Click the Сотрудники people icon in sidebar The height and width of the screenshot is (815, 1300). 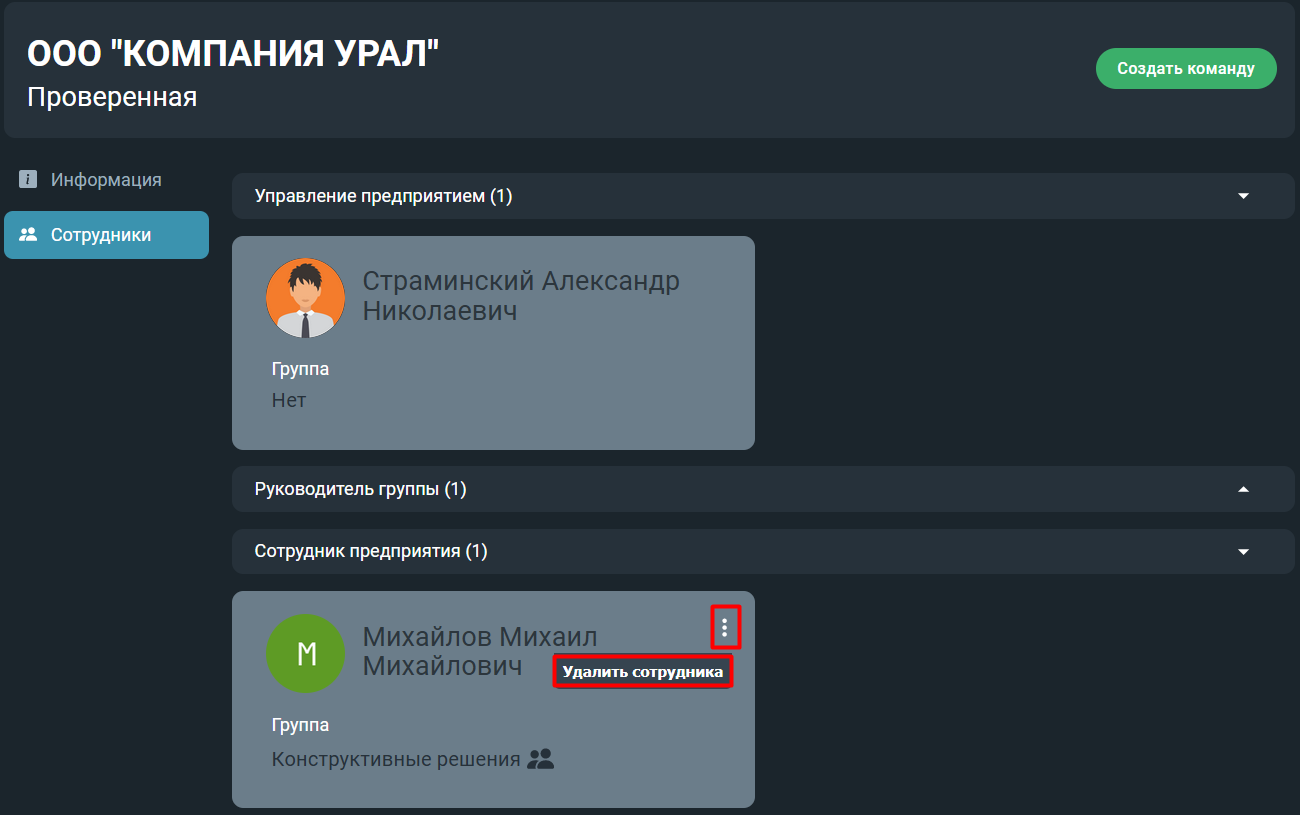coord(28,235)
